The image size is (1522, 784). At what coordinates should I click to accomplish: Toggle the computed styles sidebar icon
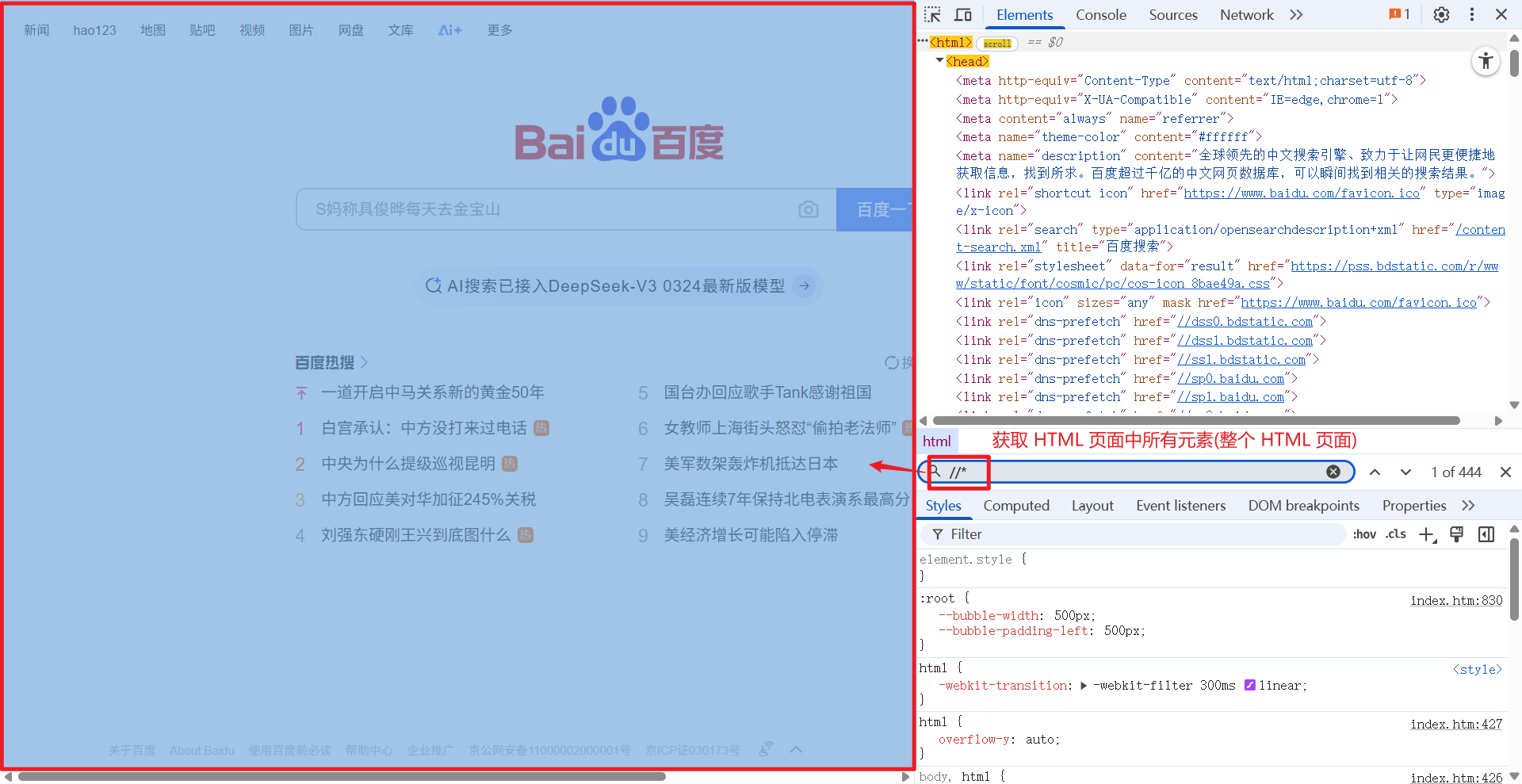click(x=1486, y=534)
